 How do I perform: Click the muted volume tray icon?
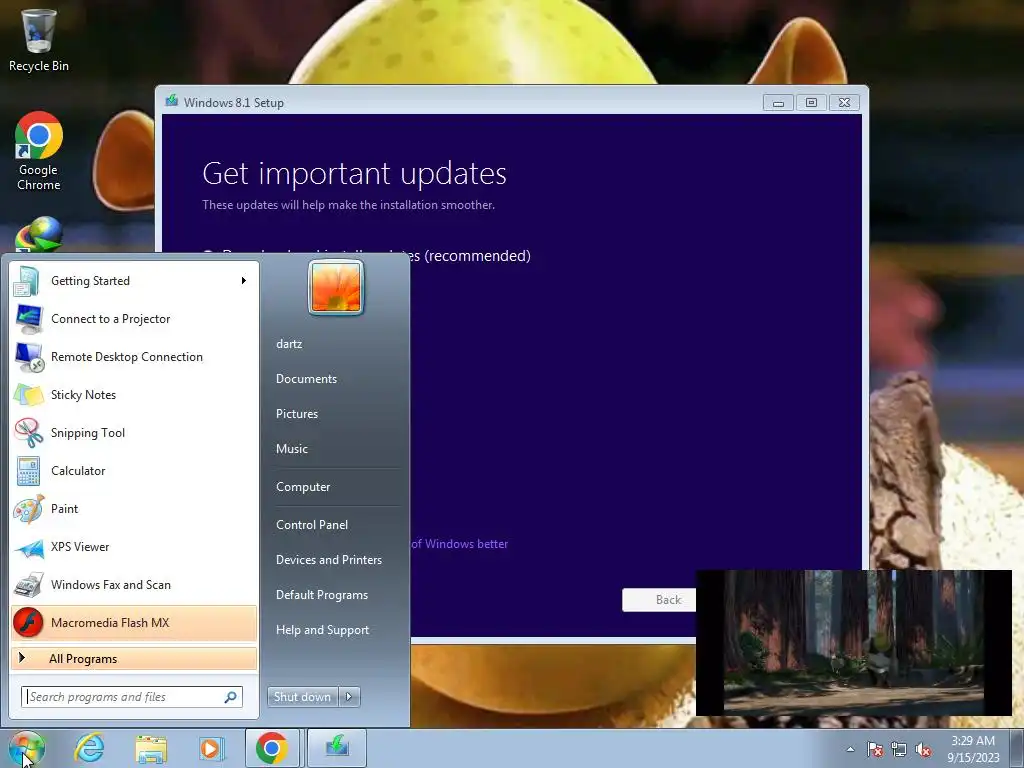(923, 749)
